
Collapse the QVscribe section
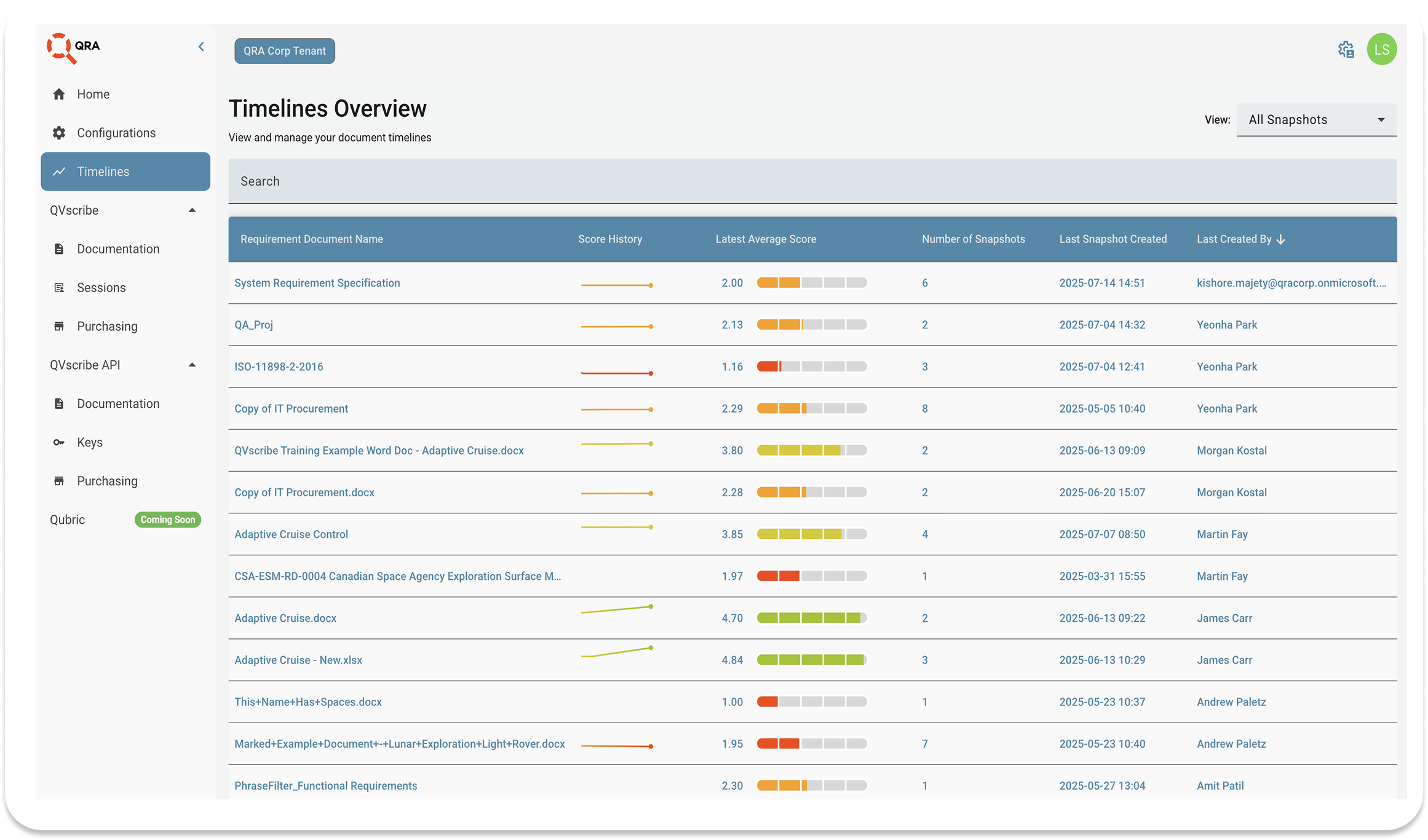pos(192,210)
